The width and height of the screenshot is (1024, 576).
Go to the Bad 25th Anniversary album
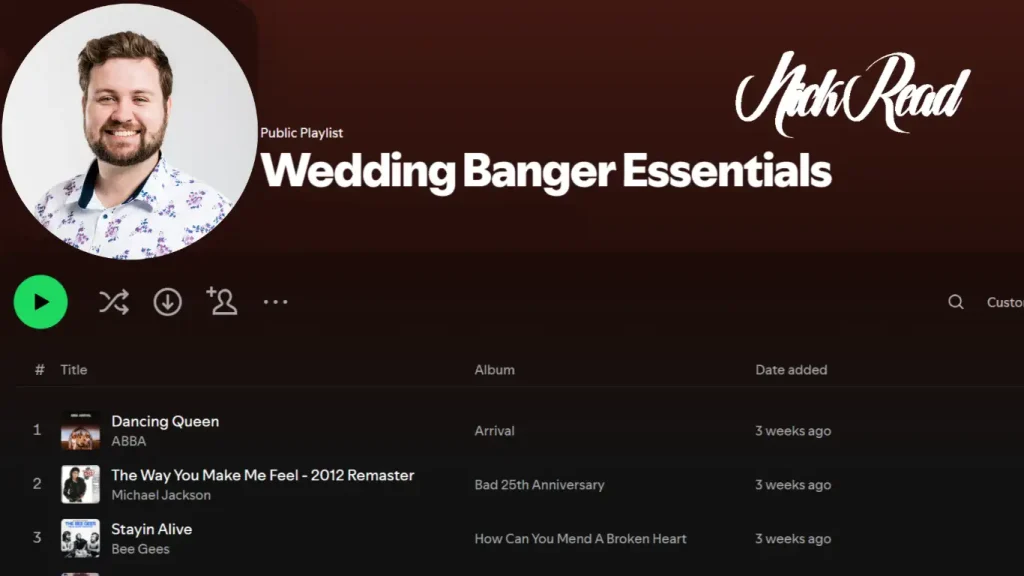(x=539, y=485)
